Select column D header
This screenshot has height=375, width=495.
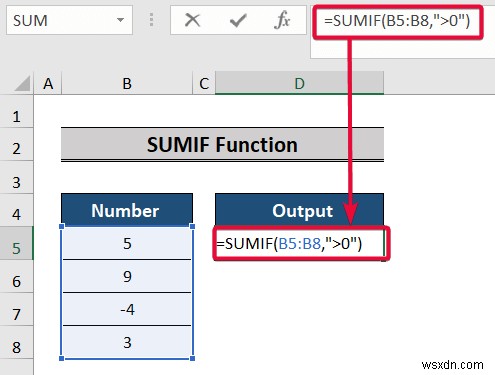point(299,83)
